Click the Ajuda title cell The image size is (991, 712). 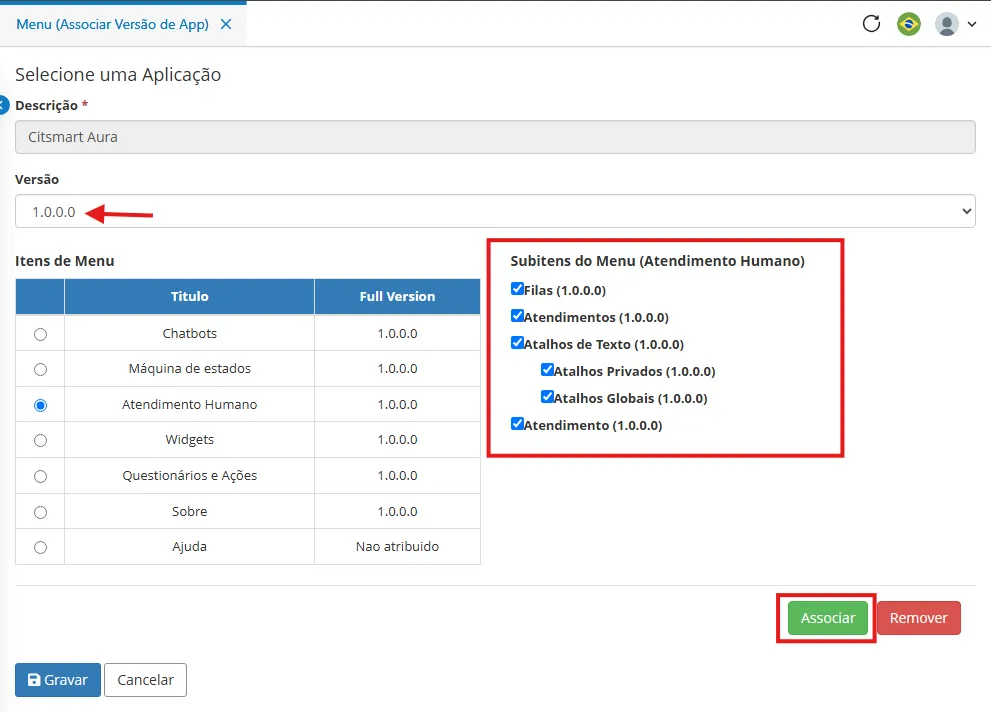(189, 546)
